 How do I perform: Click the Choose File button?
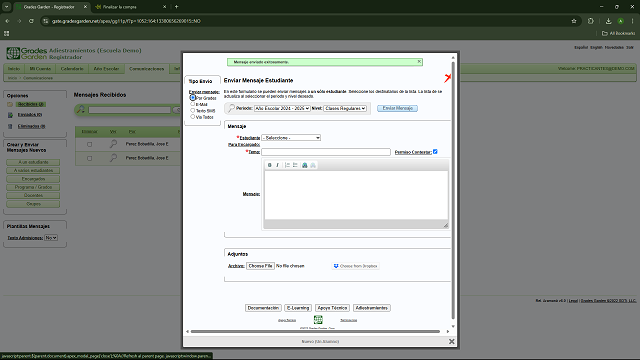pyautogui.click(x=260, y=266)
